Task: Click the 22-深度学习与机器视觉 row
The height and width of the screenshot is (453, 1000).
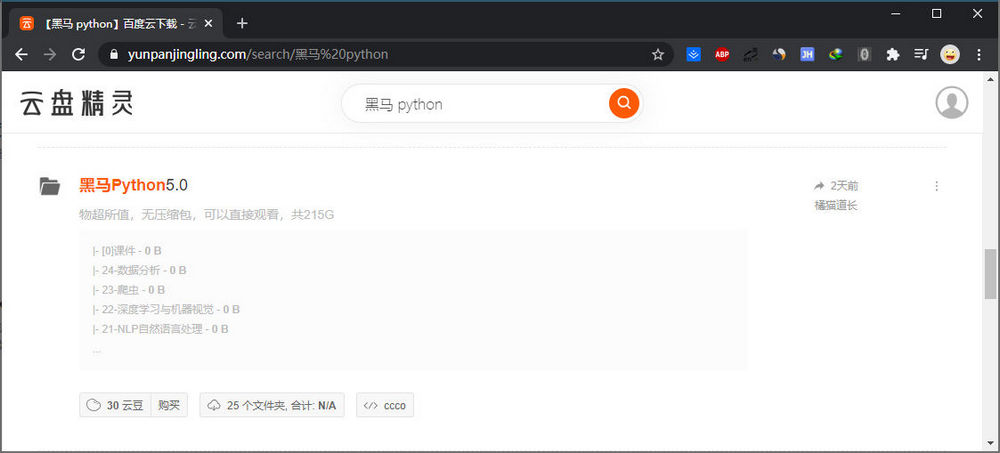Action: coord(166,309)
